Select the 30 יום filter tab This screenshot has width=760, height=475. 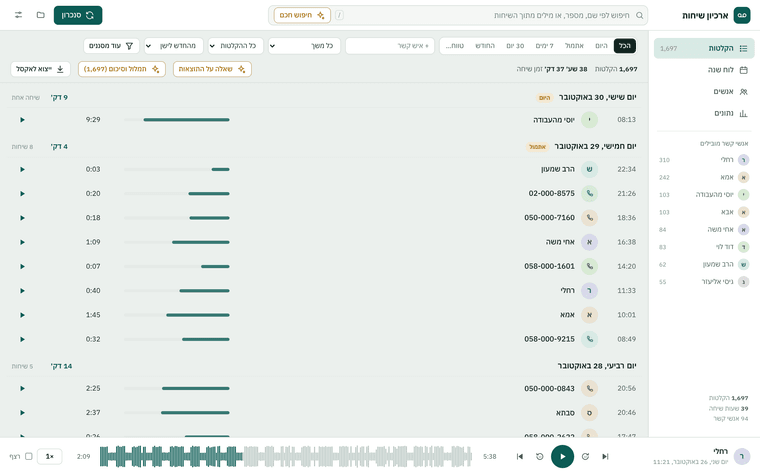515,46
